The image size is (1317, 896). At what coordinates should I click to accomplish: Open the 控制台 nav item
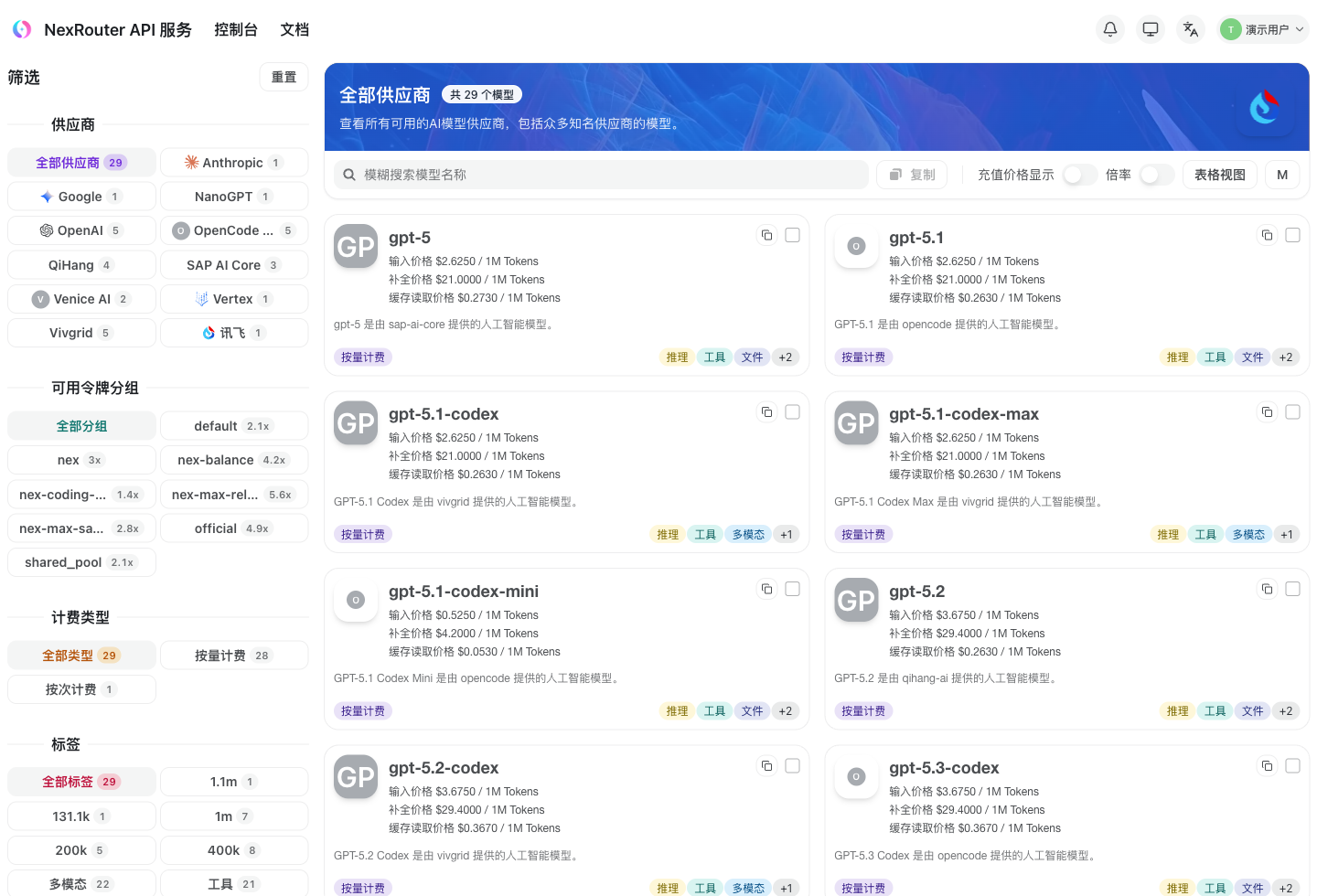click(x=236, y=29)
